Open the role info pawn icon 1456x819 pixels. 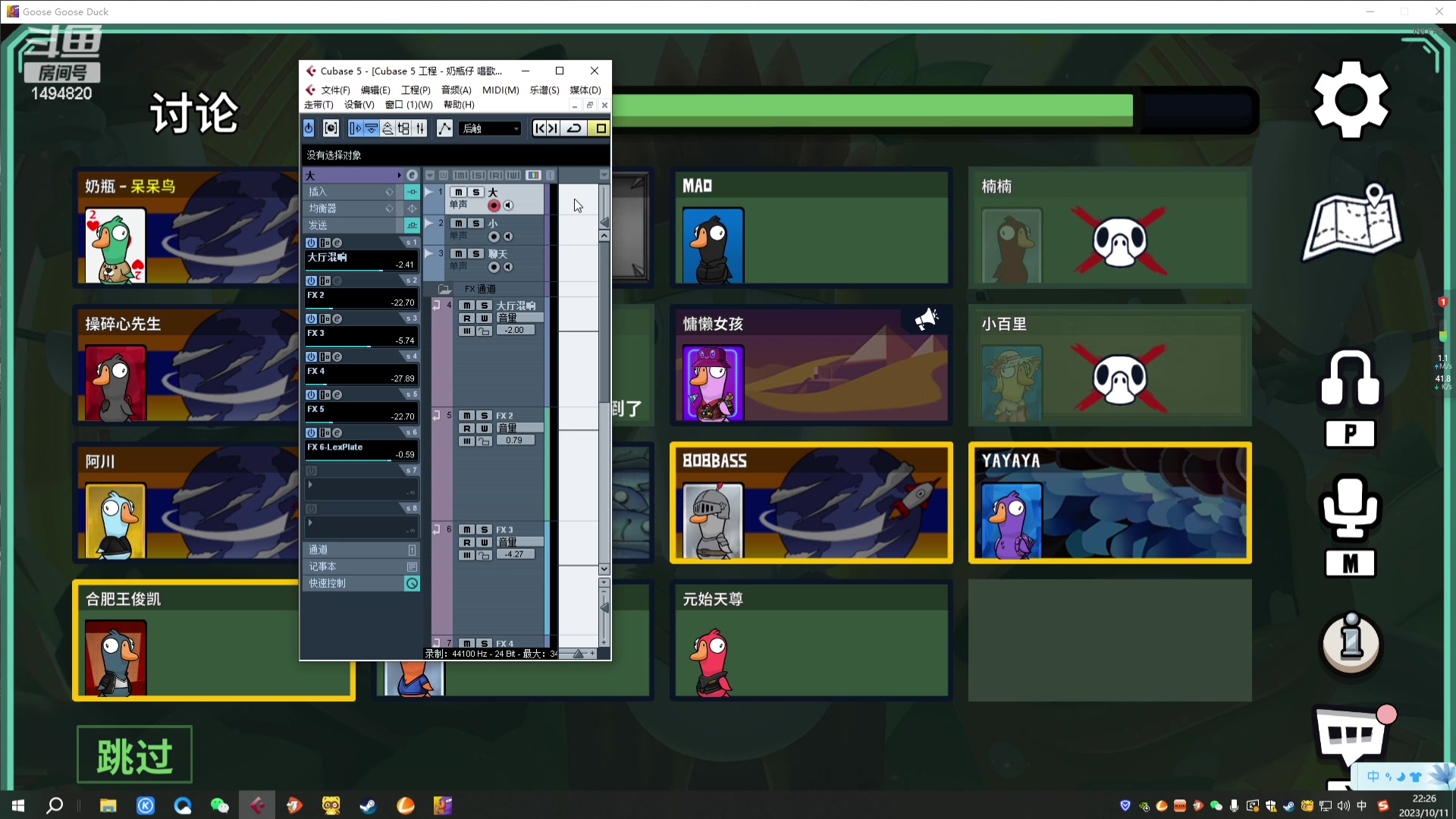click(1351, 643)
